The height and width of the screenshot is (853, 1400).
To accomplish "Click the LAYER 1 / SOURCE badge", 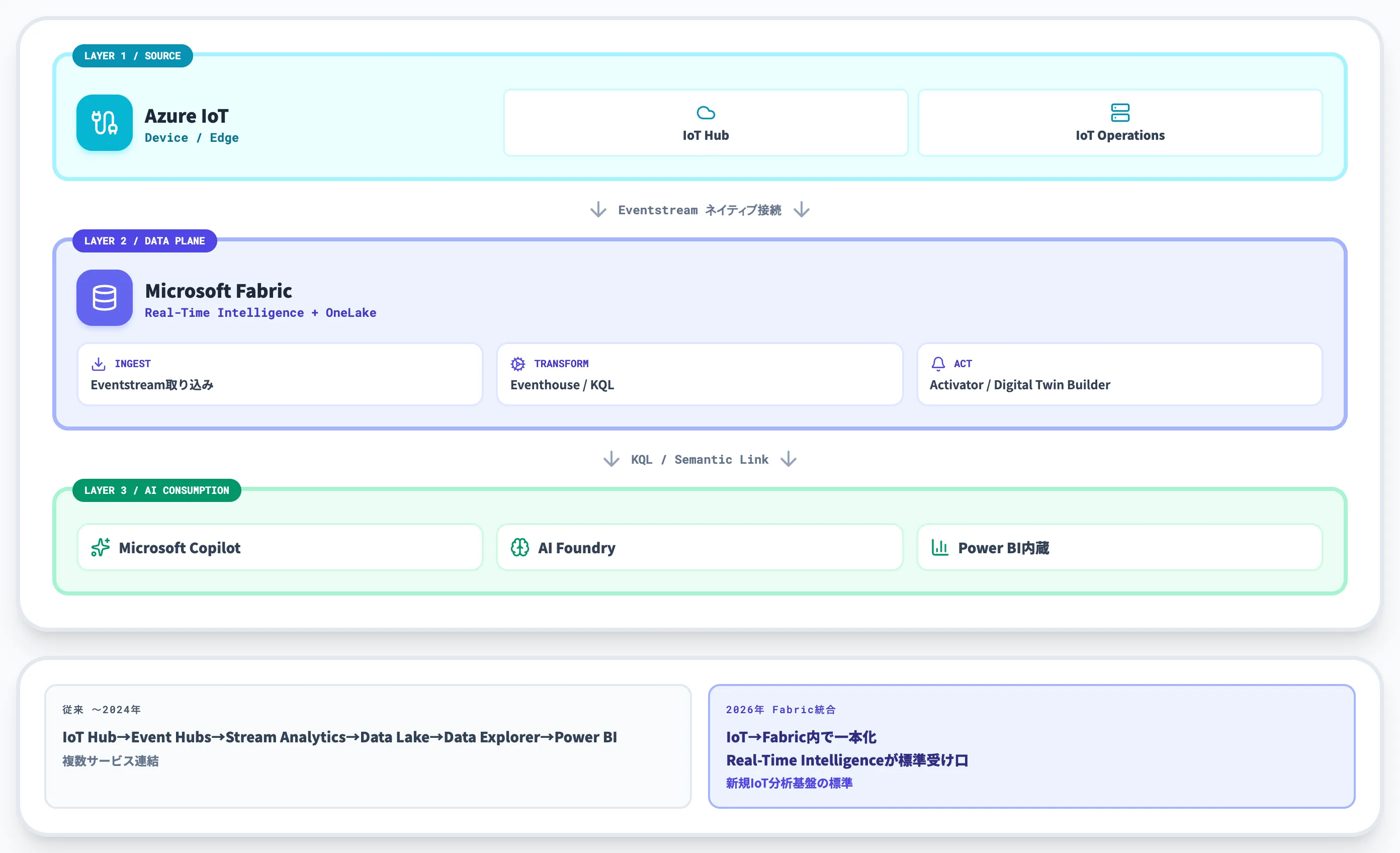I will point(133,56).
